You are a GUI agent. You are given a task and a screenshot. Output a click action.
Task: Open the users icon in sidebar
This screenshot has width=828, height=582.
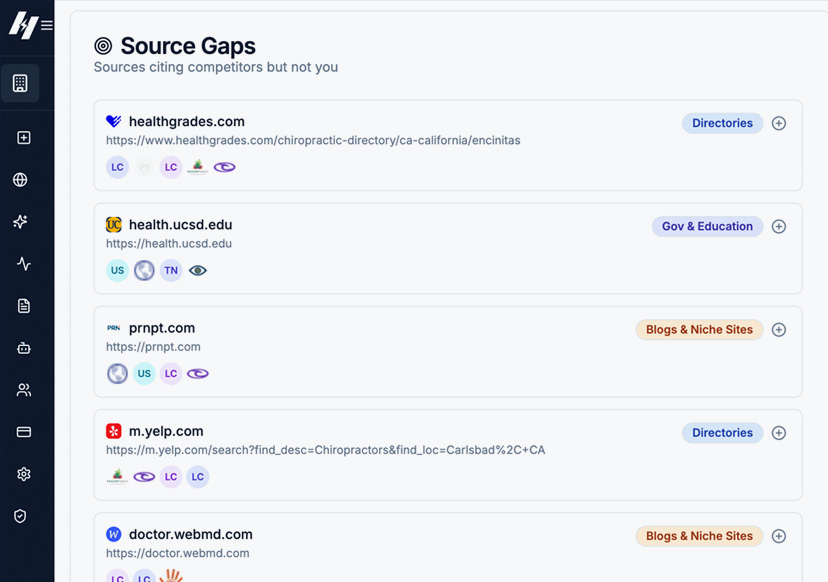tap(24, 390)
